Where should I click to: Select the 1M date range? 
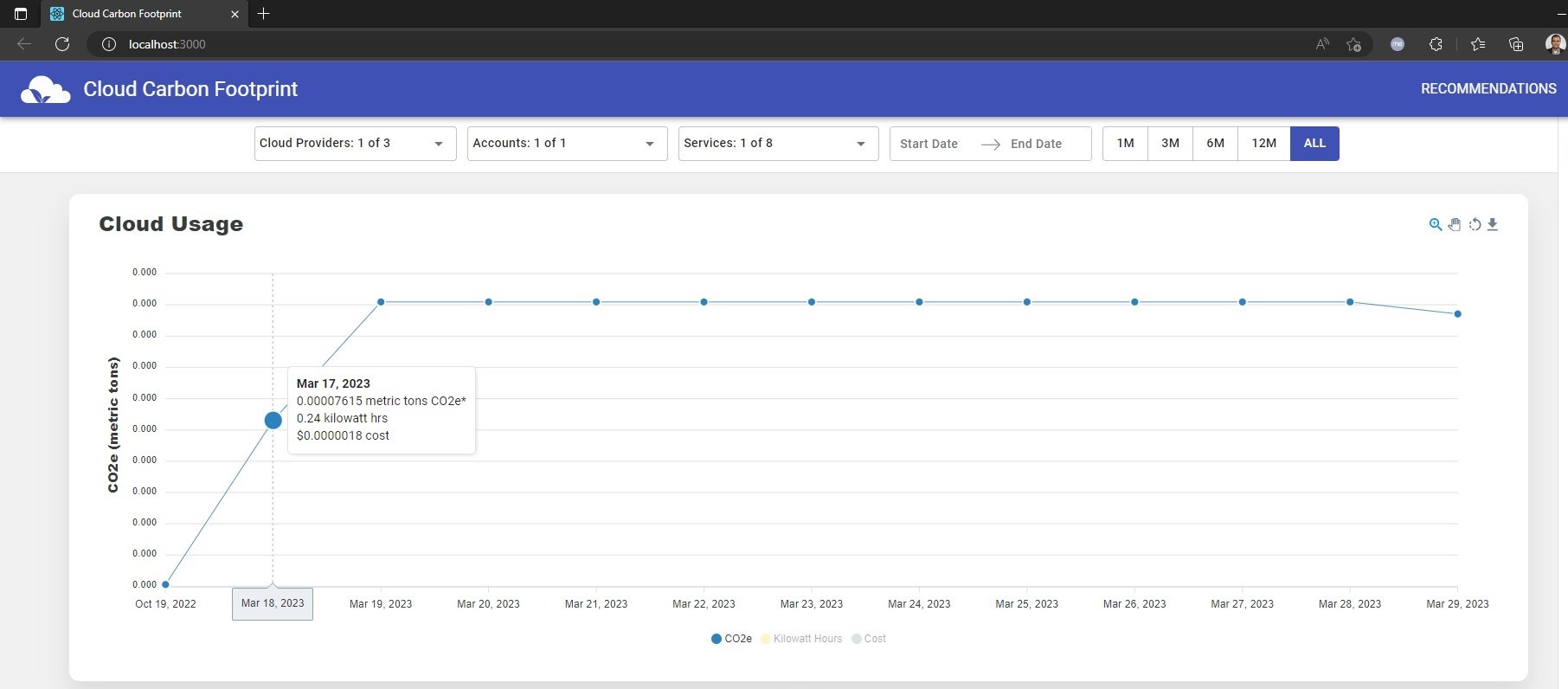tap(1125, 144)
